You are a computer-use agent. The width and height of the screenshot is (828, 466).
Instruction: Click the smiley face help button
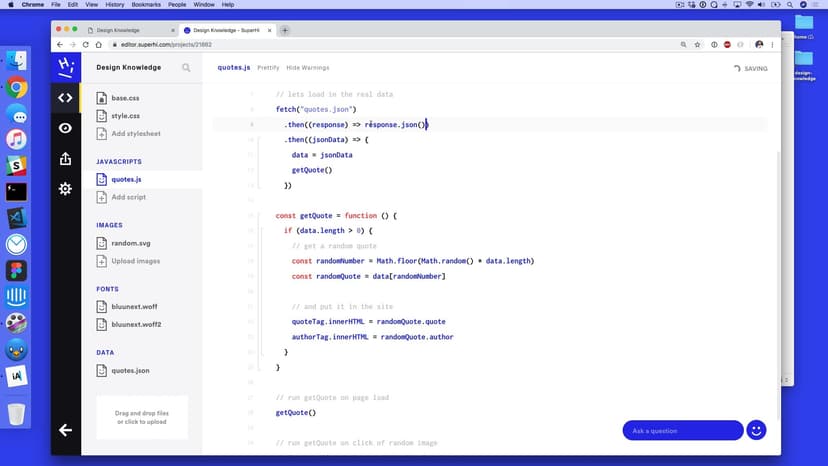[756, 430]
